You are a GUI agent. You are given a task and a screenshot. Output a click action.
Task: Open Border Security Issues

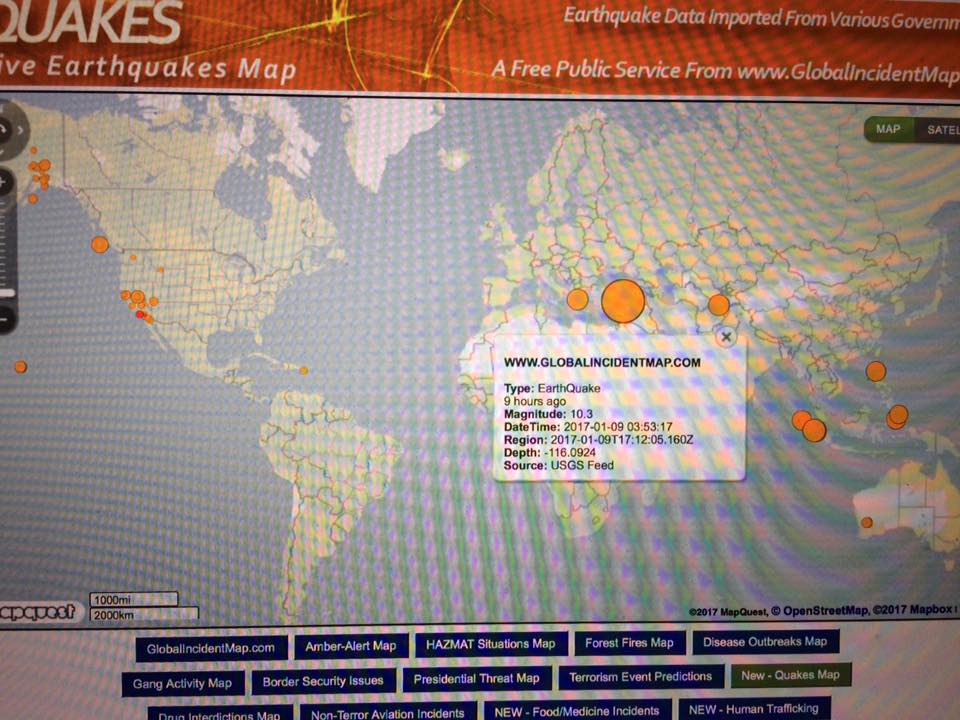[x=323, y=681]
